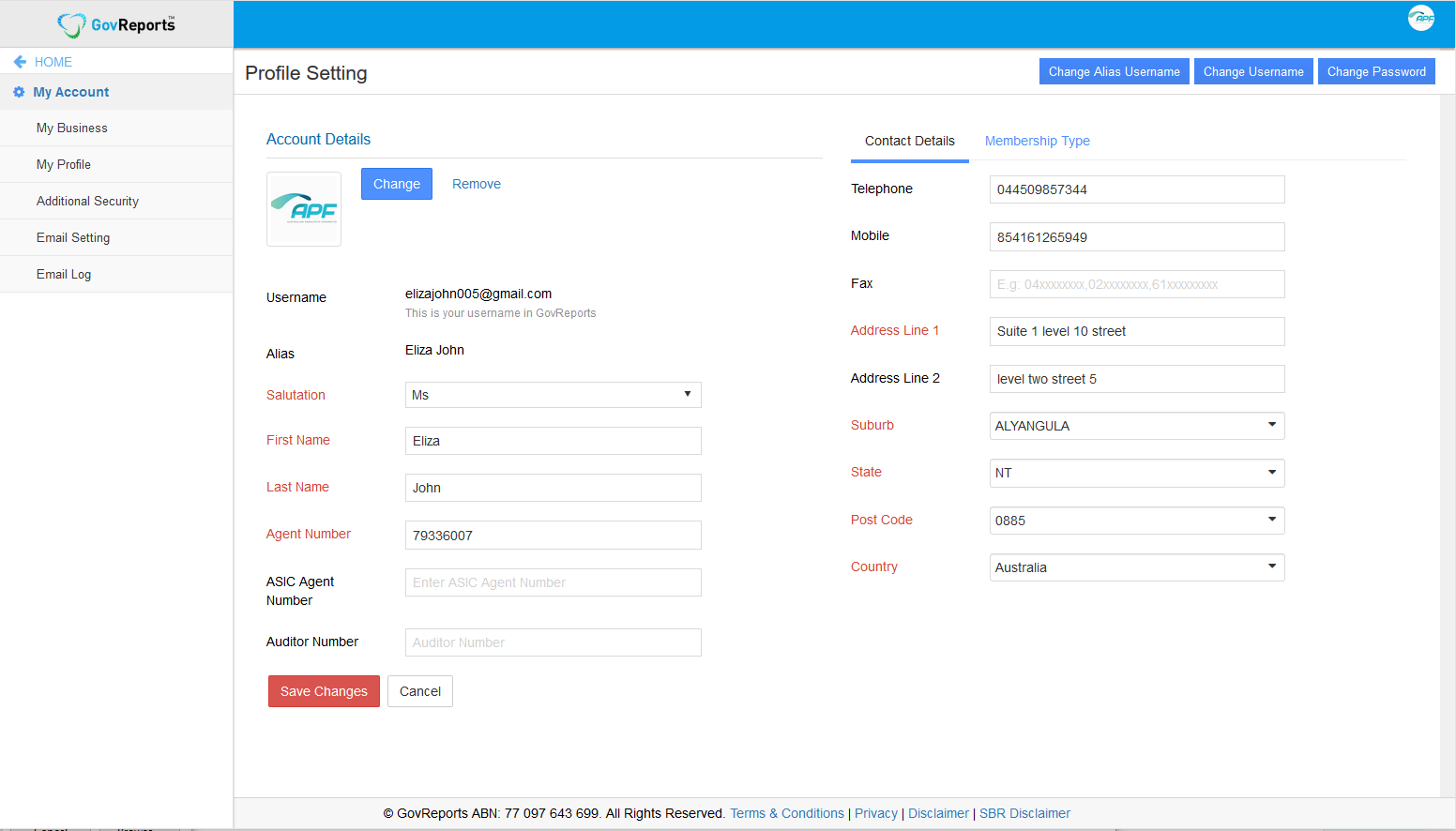Open the Country dropdown

(1136, 567)
